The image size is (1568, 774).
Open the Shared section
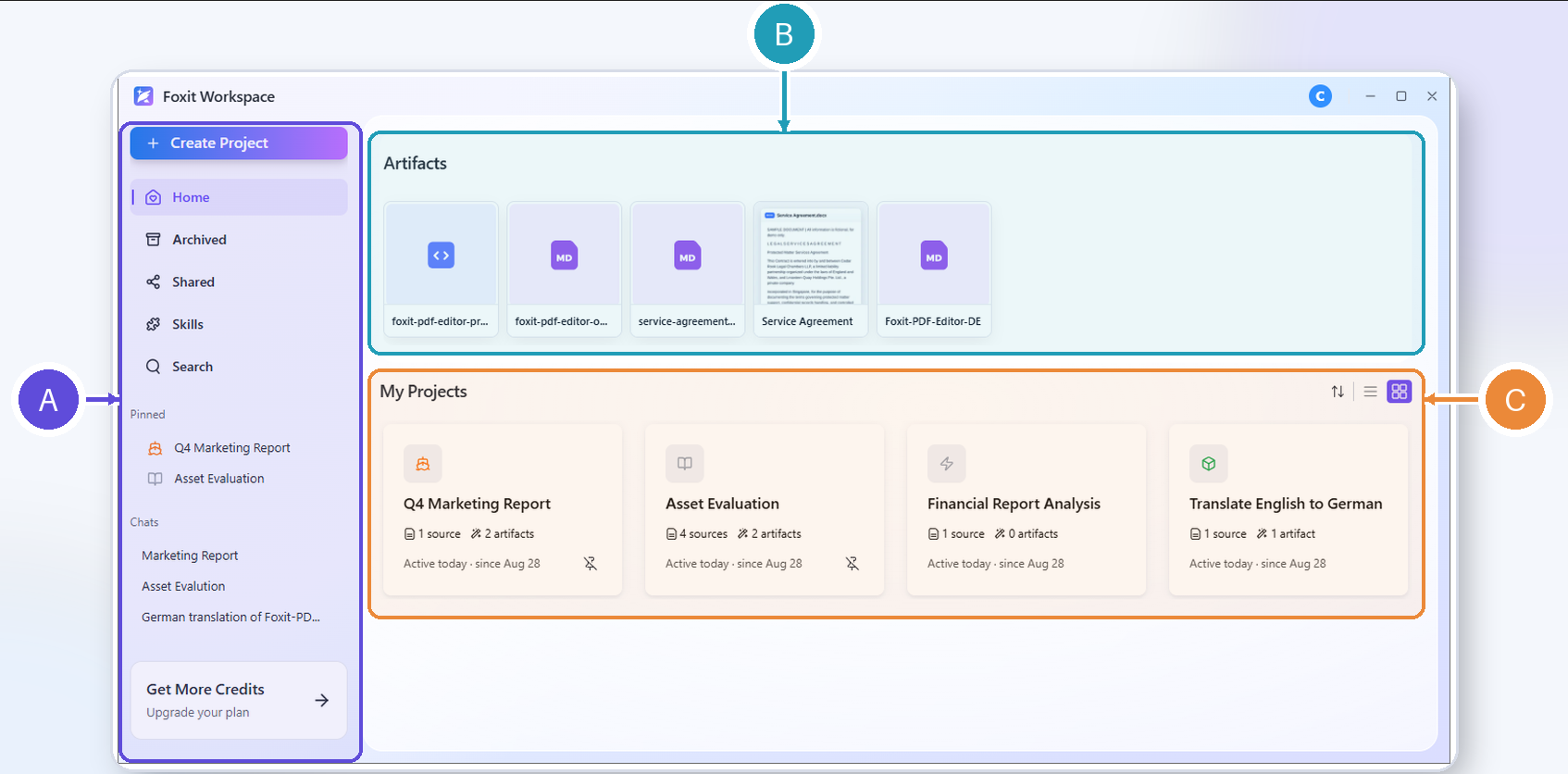point(239,282)
